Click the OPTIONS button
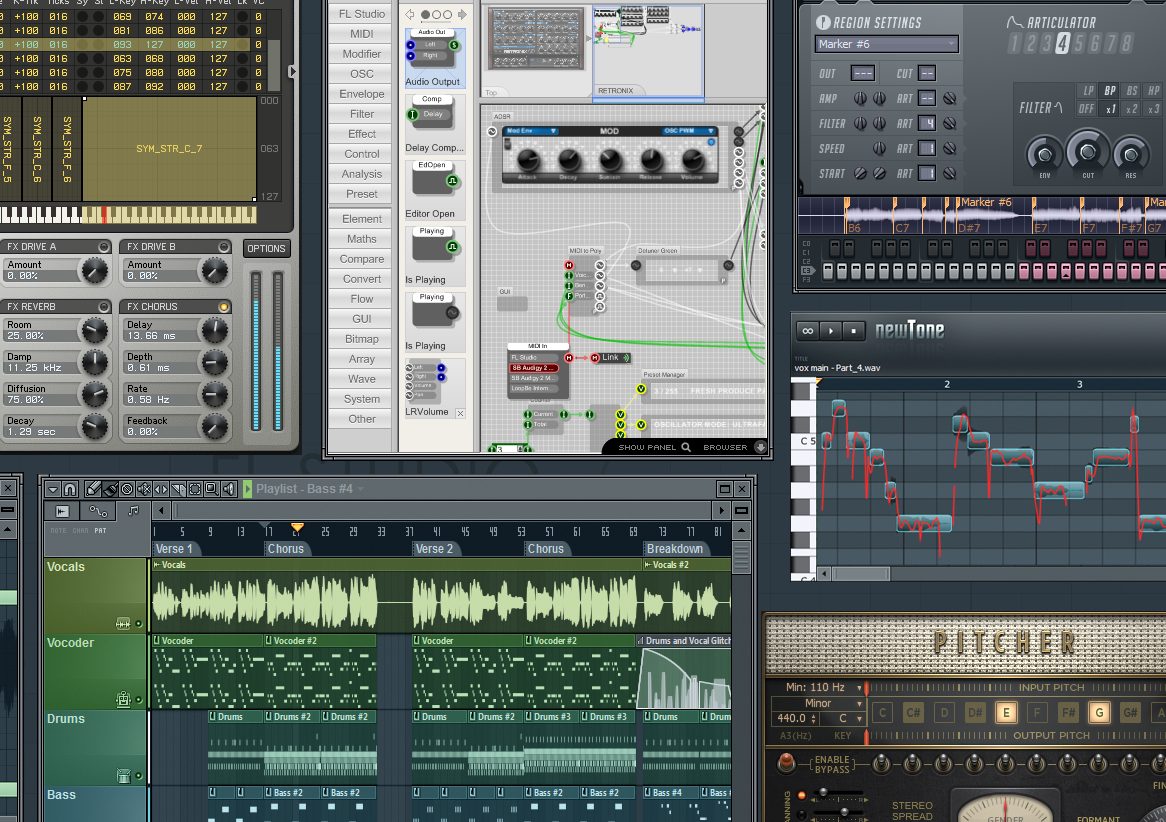Screen dimensions: 1166x822 (x=266, y=249)
